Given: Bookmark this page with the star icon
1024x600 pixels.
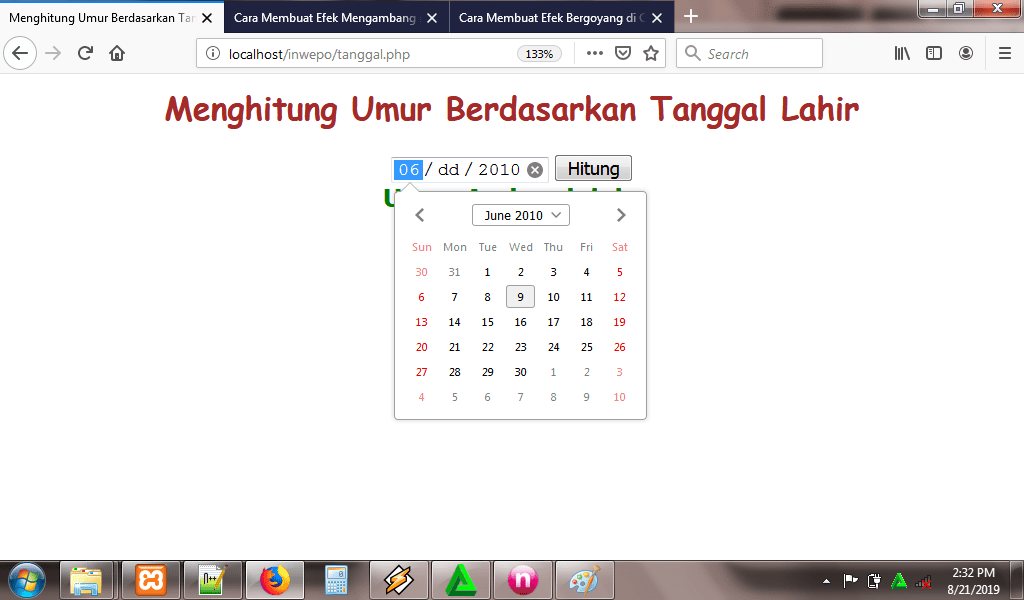Looking at the screenshot, I should pos(650,54).
